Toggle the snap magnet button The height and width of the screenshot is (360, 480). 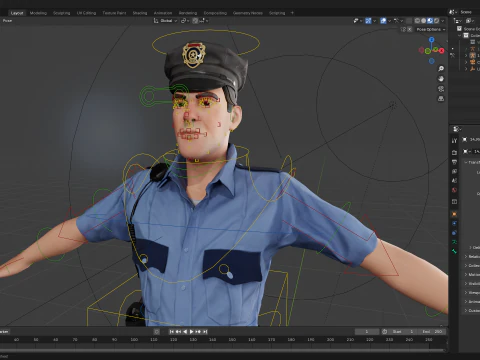[195, 21]
